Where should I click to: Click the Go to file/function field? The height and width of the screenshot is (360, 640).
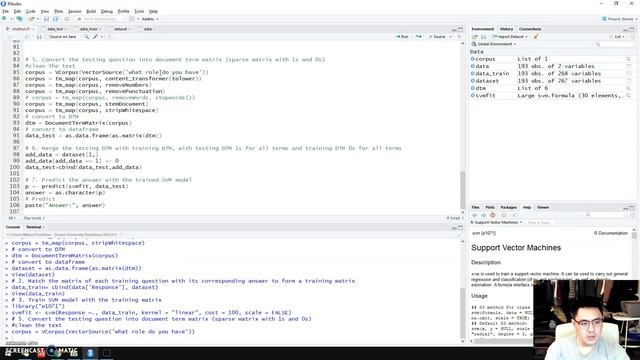tap(99, 19)
